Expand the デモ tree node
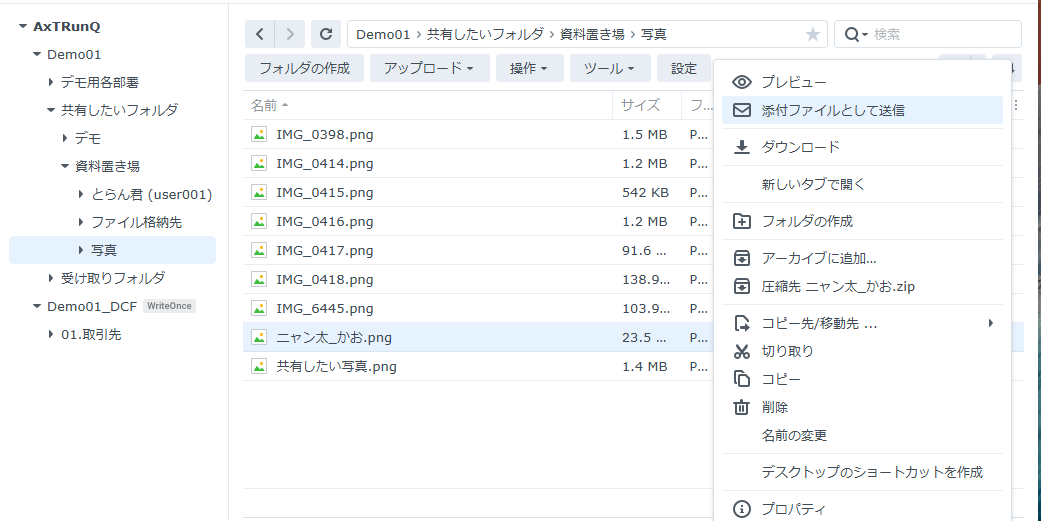Screen dimensions: 1041x521 coord(65,138)
